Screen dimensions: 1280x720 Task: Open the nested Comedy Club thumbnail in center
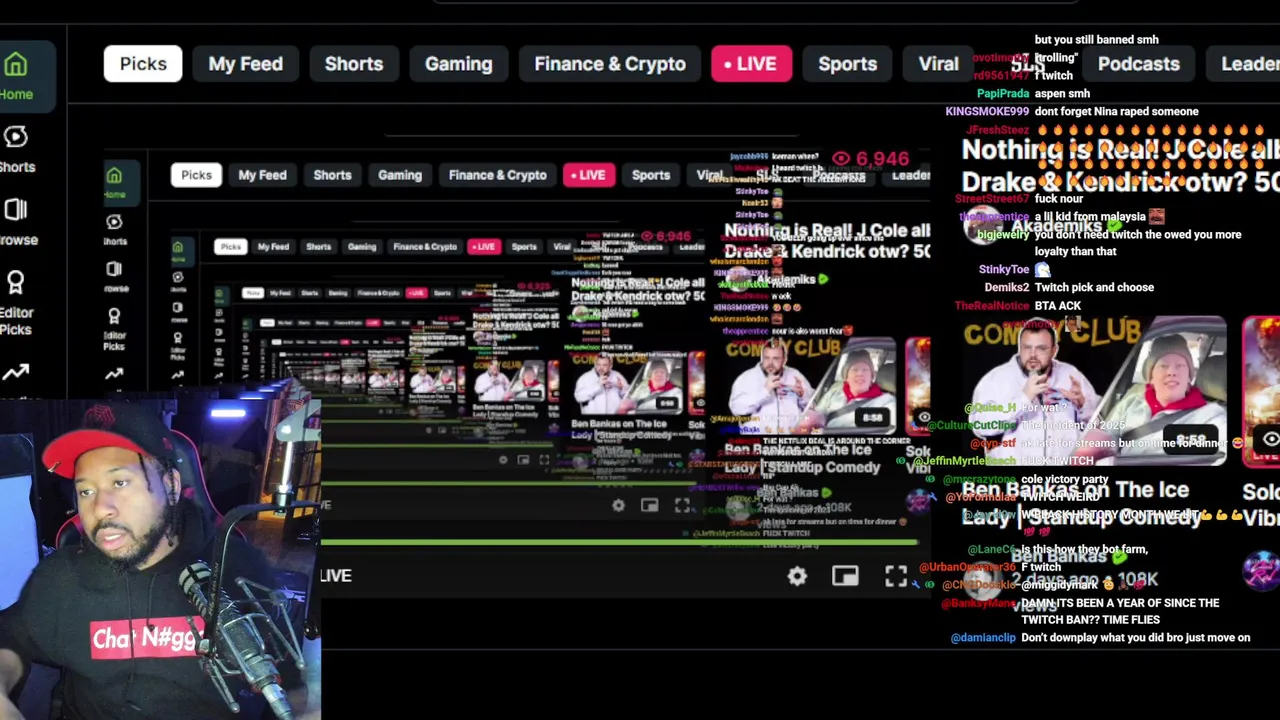click(x=810, y=385)
